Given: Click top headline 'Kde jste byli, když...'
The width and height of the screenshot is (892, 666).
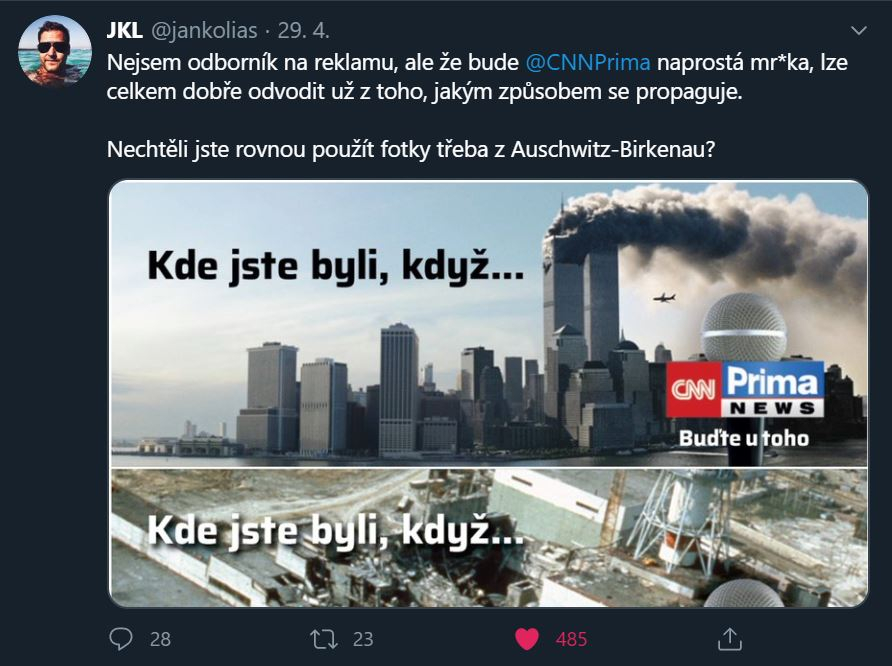Looking at the screenshot, I should click(336, 266).
